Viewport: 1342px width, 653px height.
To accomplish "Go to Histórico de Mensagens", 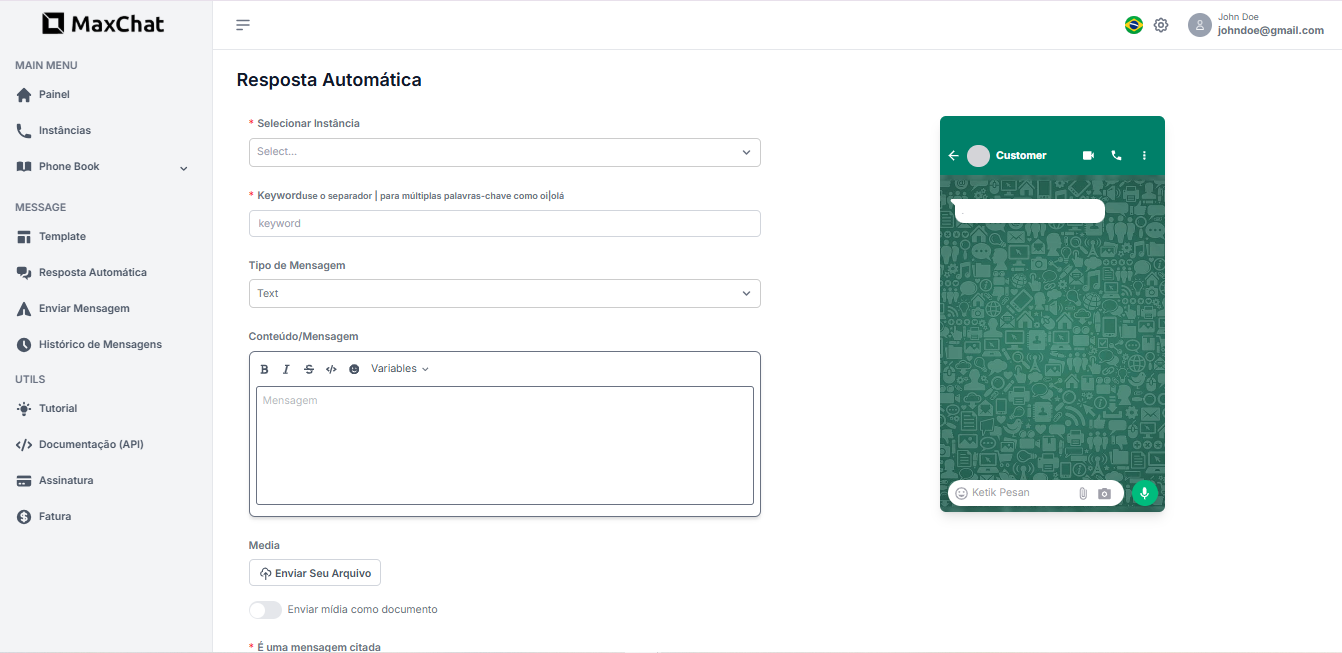I will (100, 344).
